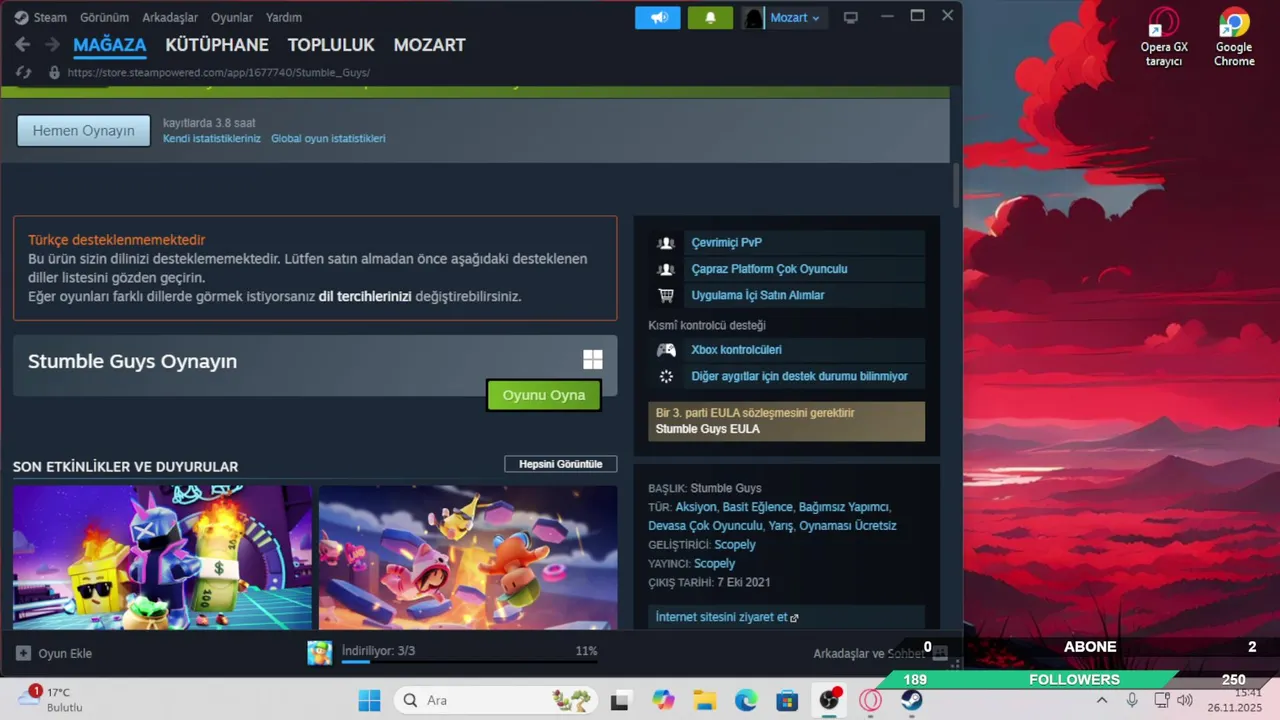
Task: Open Microsoft Store on the taskbar
Action: click(787, 700)
